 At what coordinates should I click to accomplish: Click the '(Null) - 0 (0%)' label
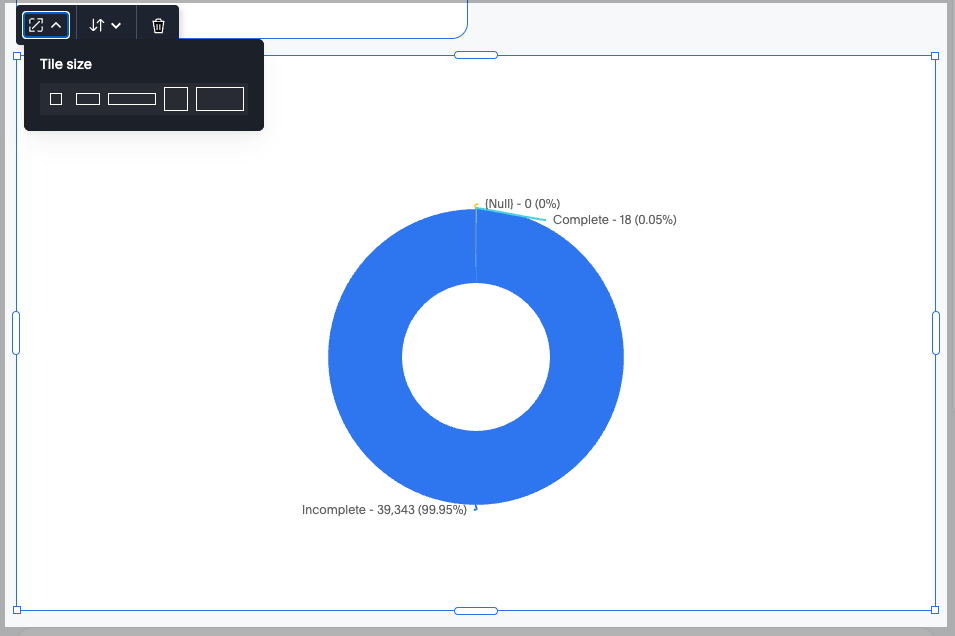tap(522, 204)
